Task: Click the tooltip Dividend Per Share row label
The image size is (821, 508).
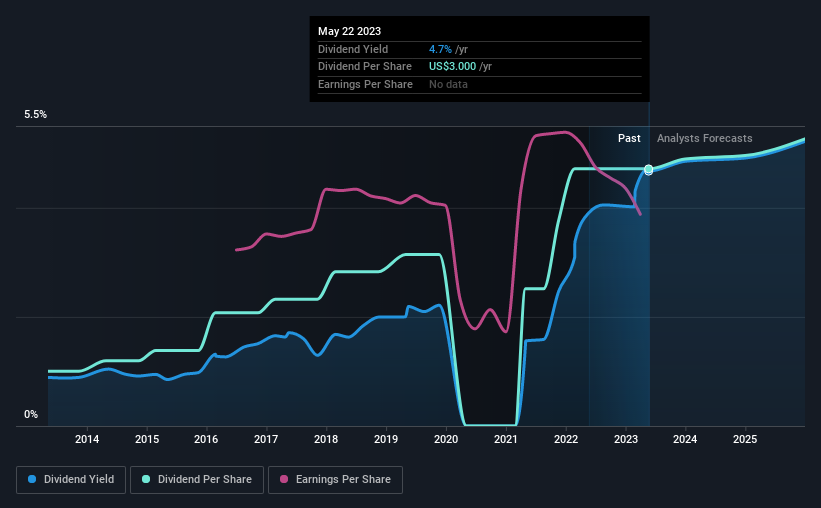Action: pos(365,67)
